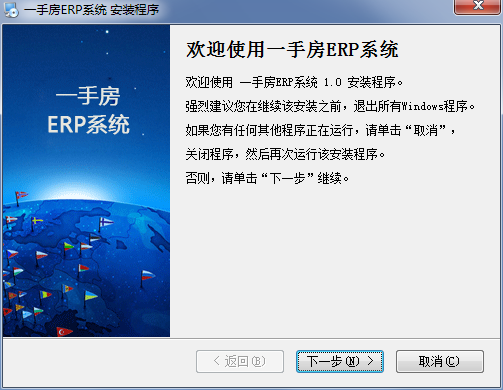503x390 pixels.
Task: Click the title bar text 一手房ERP系统 安装程序
Action: 92,10
